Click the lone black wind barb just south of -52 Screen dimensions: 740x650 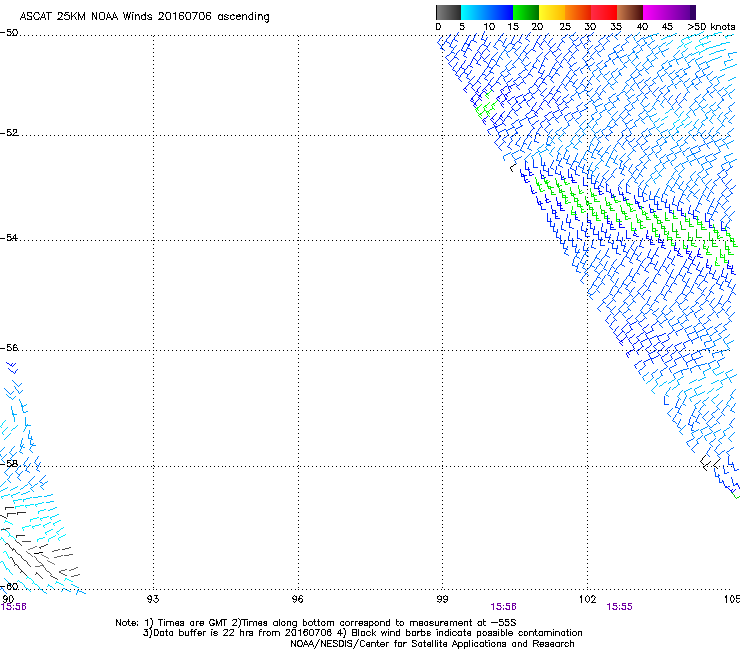(x=513, y=167)
